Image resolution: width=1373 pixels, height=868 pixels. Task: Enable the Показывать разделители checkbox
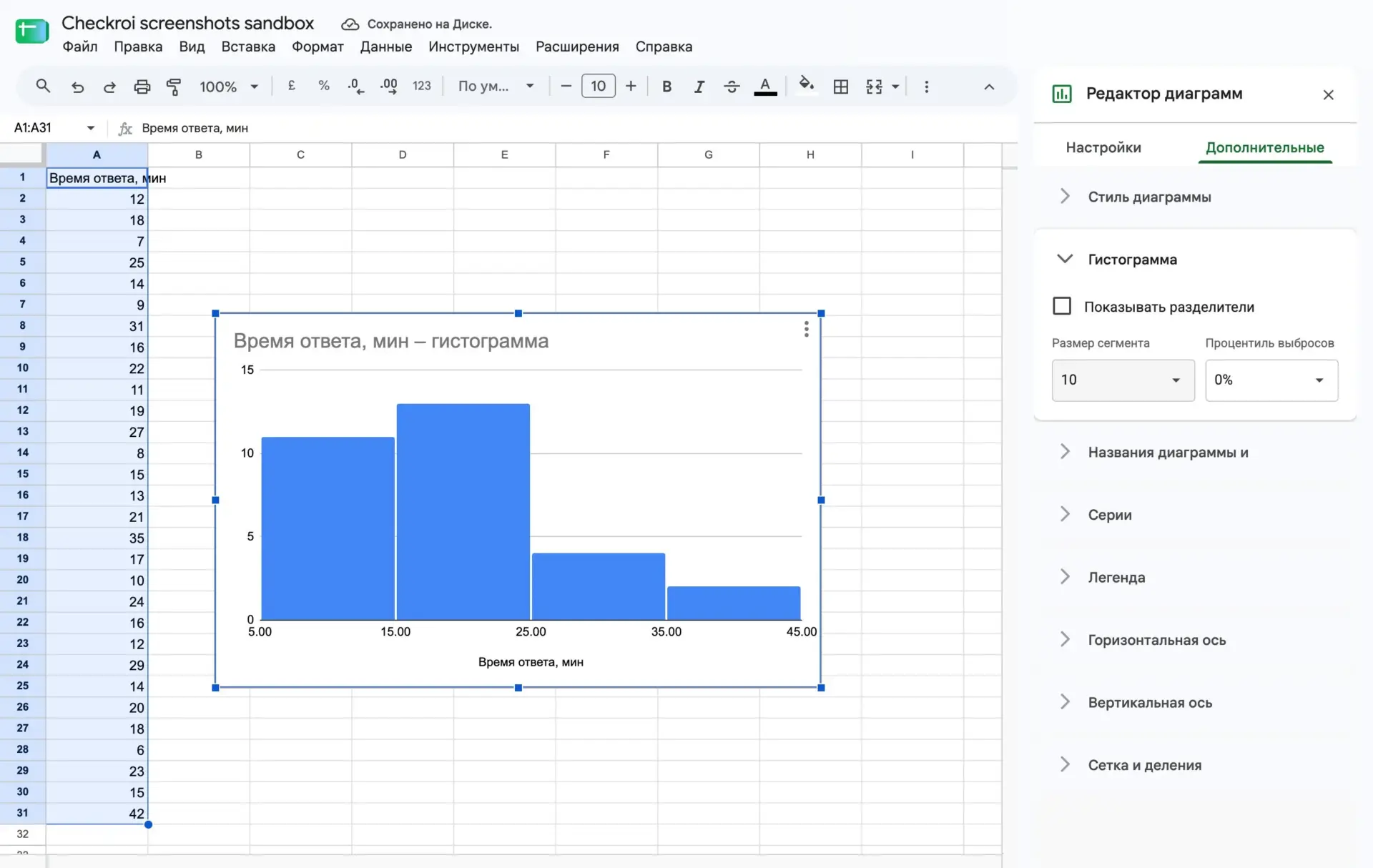coord(1062,306)
